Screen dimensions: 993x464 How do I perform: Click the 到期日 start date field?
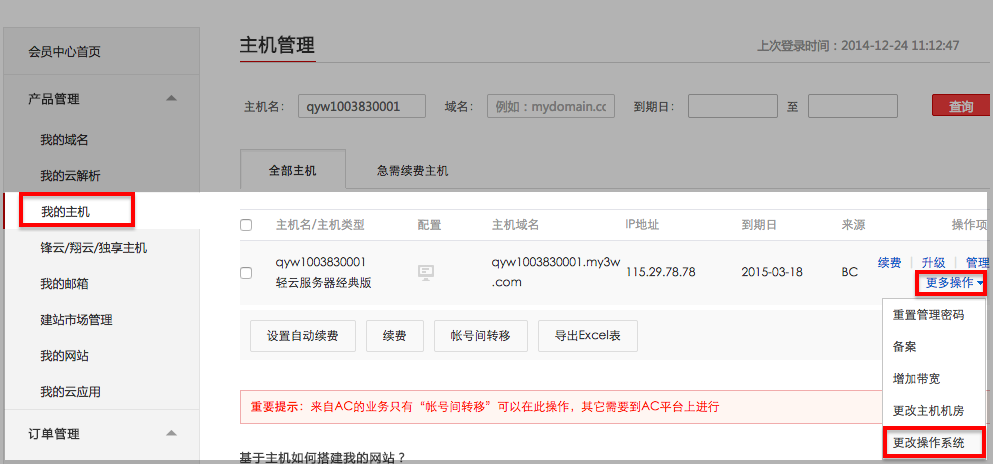[732, 107]
